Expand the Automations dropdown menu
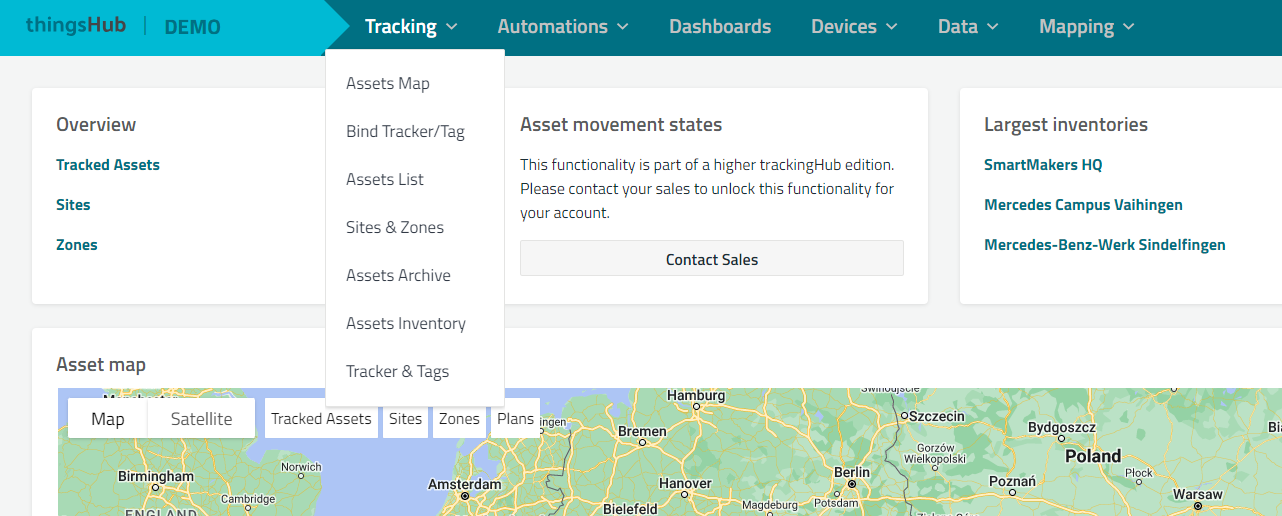The height and width of the screenshot is (516, 1282). coord(563,27)
